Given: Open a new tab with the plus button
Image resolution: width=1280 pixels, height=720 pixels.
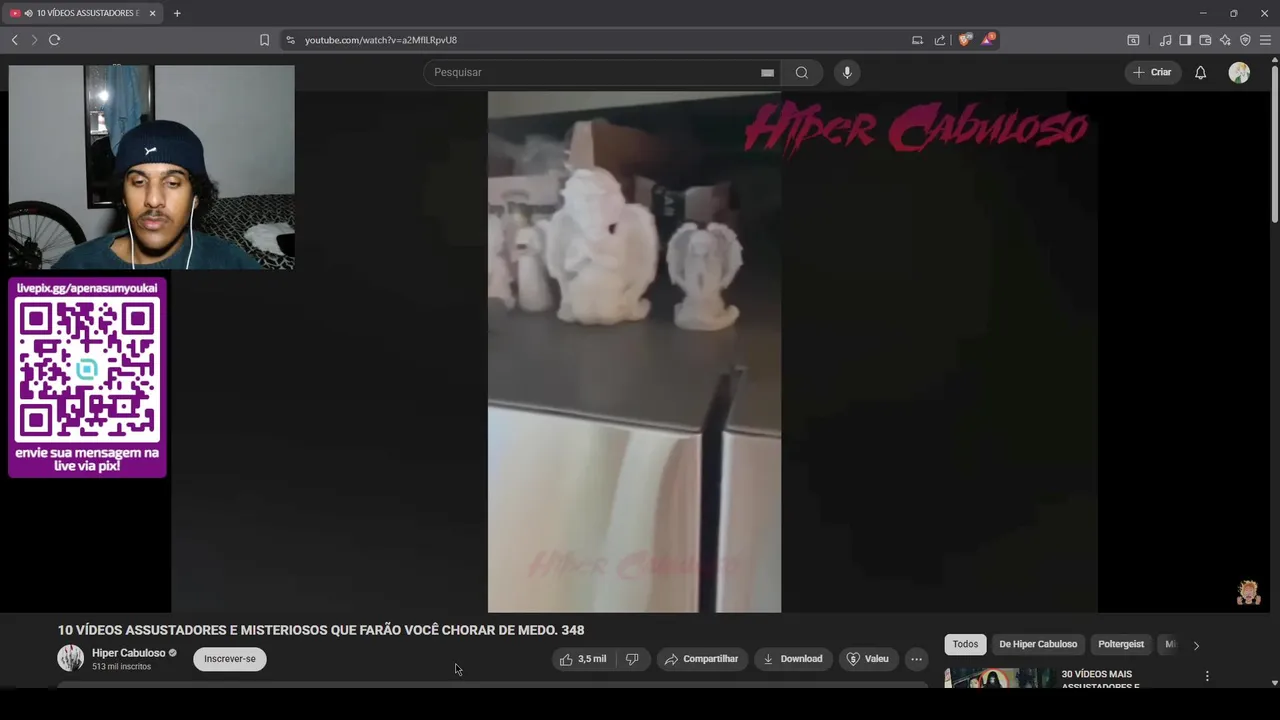Looking at the screenshot, I should click(x=177, y=13).
